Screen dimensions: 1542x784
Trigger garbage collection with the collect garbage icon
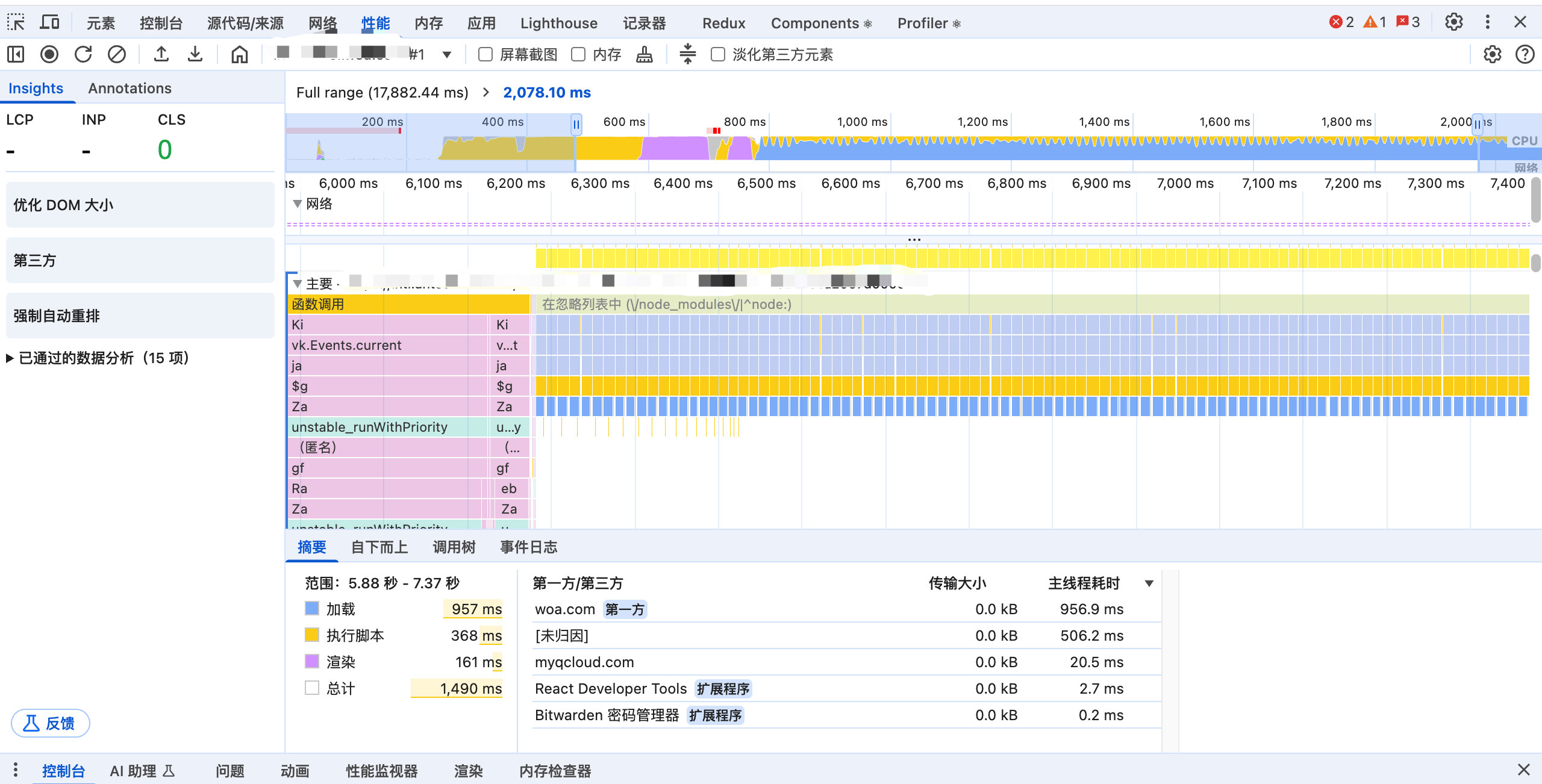643,54
